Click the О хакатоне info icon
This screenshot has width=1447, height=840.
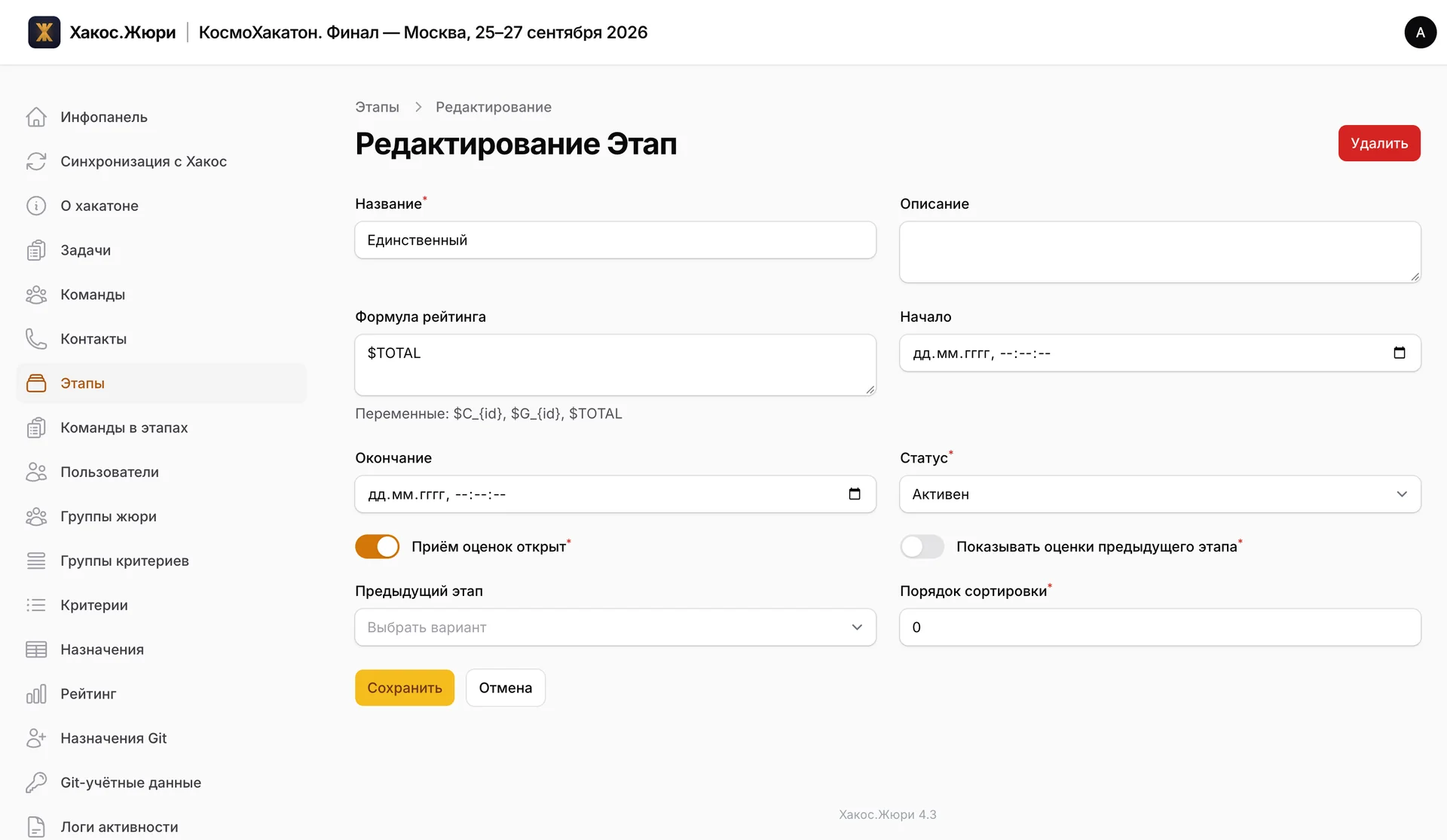point(36,206)
